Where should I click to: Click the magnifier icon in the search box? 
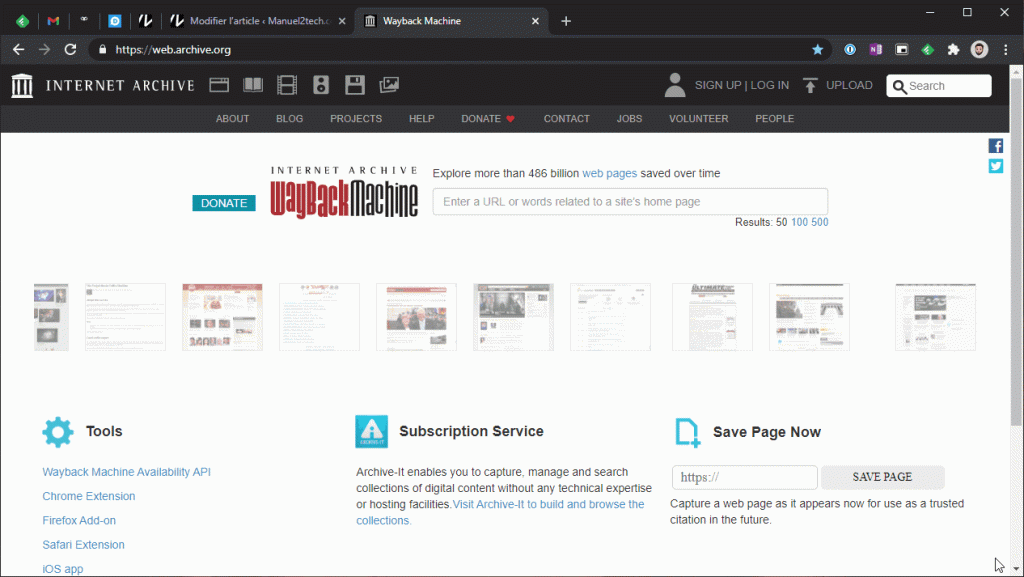899,86
